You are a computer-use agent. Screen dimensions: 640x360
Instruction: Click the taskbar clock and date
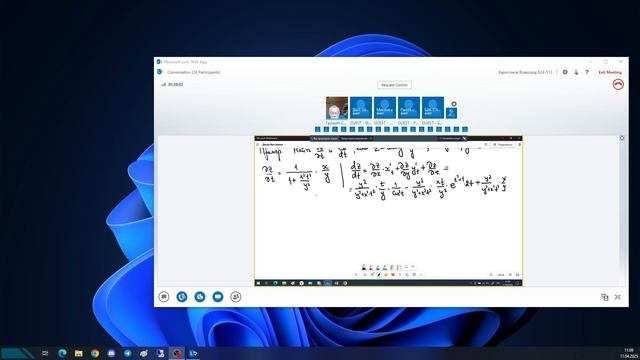point(629,353)
